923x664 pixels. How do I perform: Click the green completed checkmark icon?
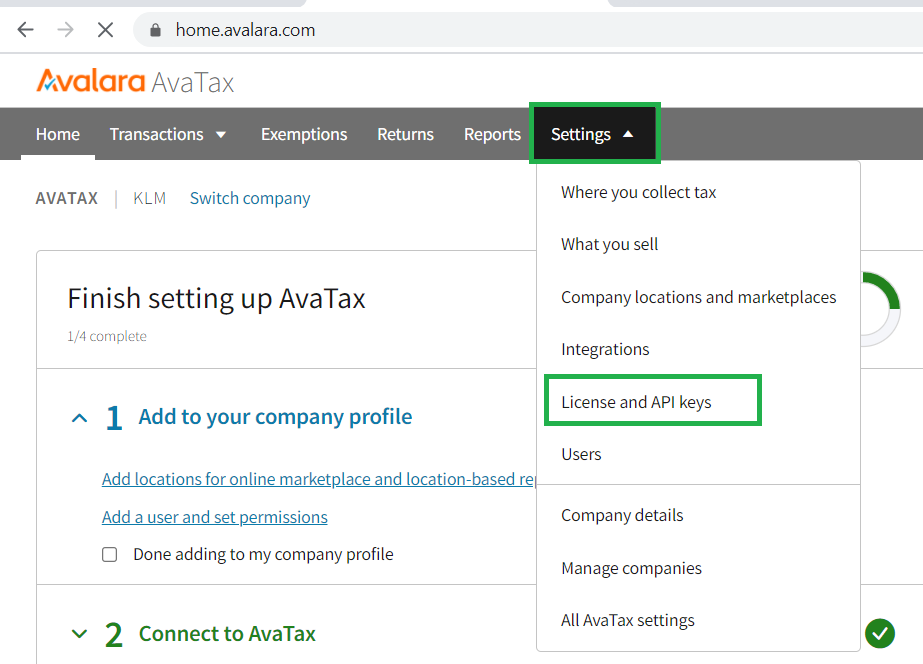(x=880, y=633)
